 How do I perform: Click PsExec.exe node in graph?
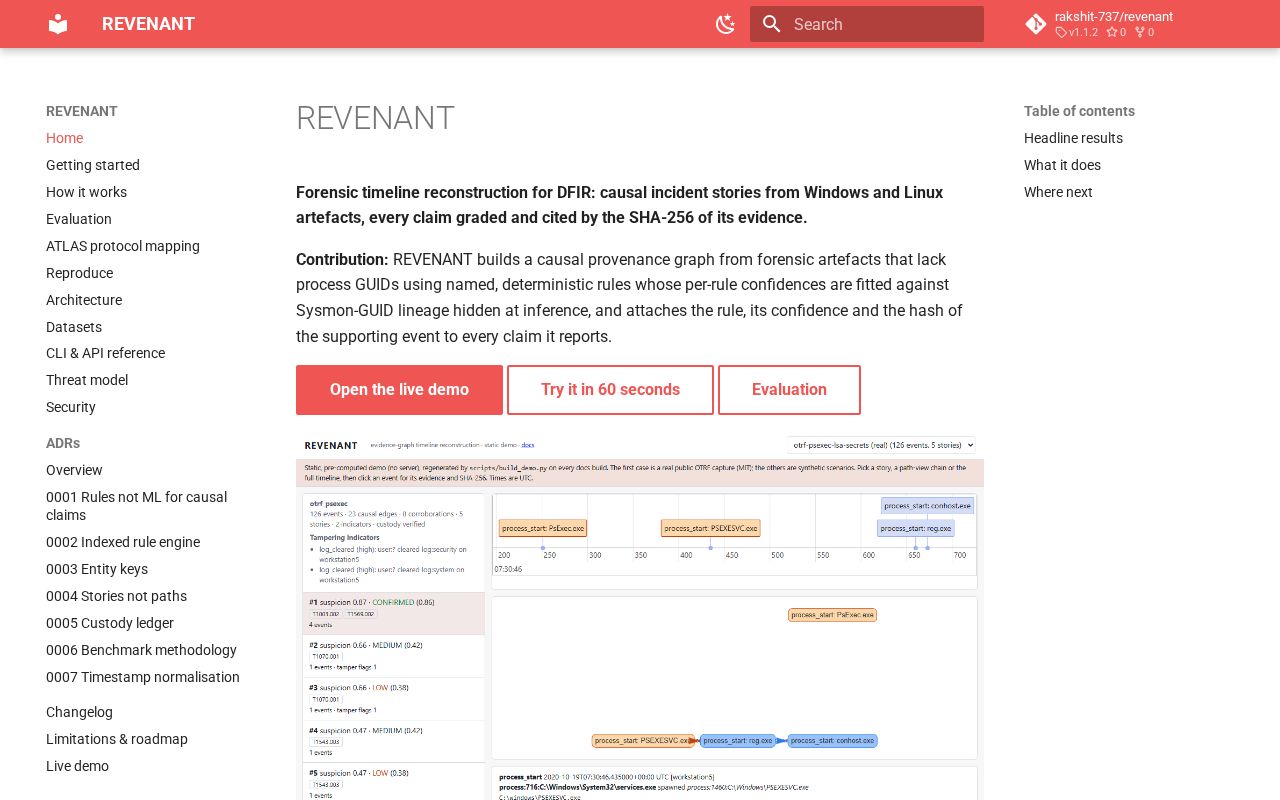tap(832, 615)
